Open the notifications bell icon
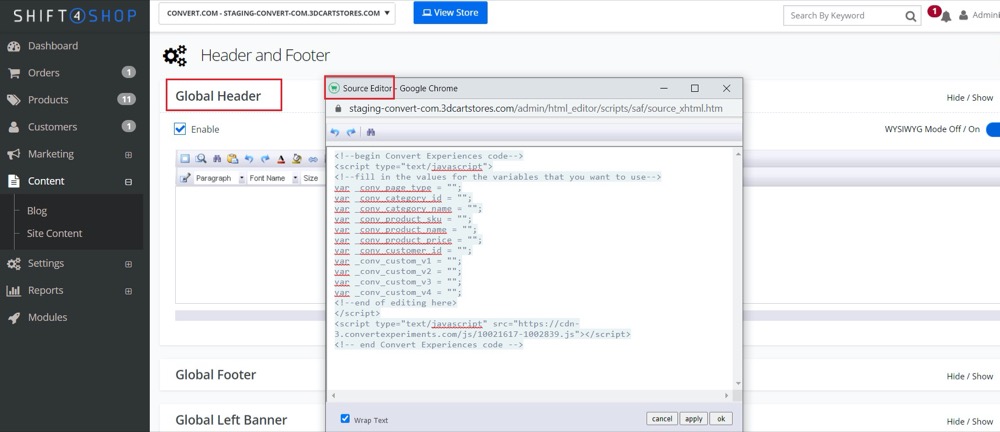The height and width of the screenshot is (432, 1000). pyautogui.click(x=945, y=16)
